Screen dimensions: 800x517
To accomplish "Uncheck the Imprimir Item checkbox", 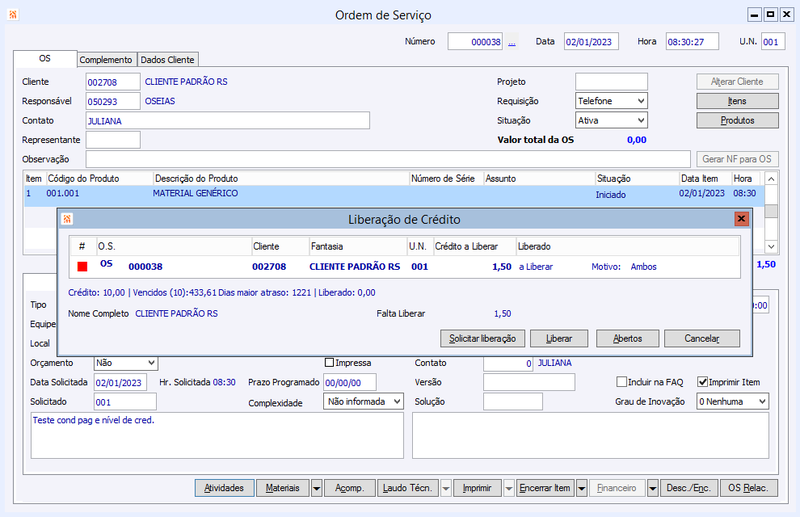I will coord(702,381).
